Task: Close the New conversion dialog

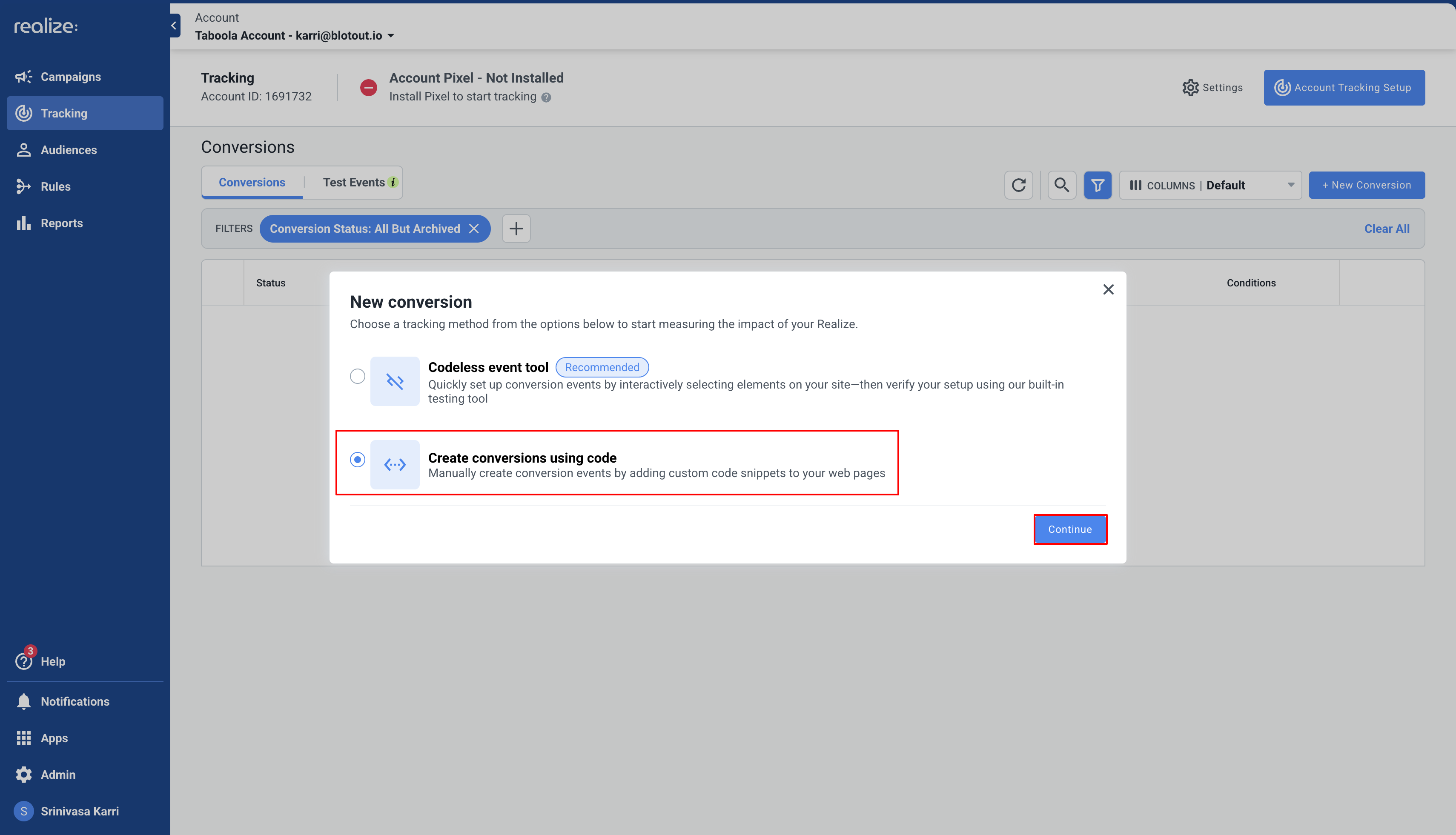Action: (1108, 290)
